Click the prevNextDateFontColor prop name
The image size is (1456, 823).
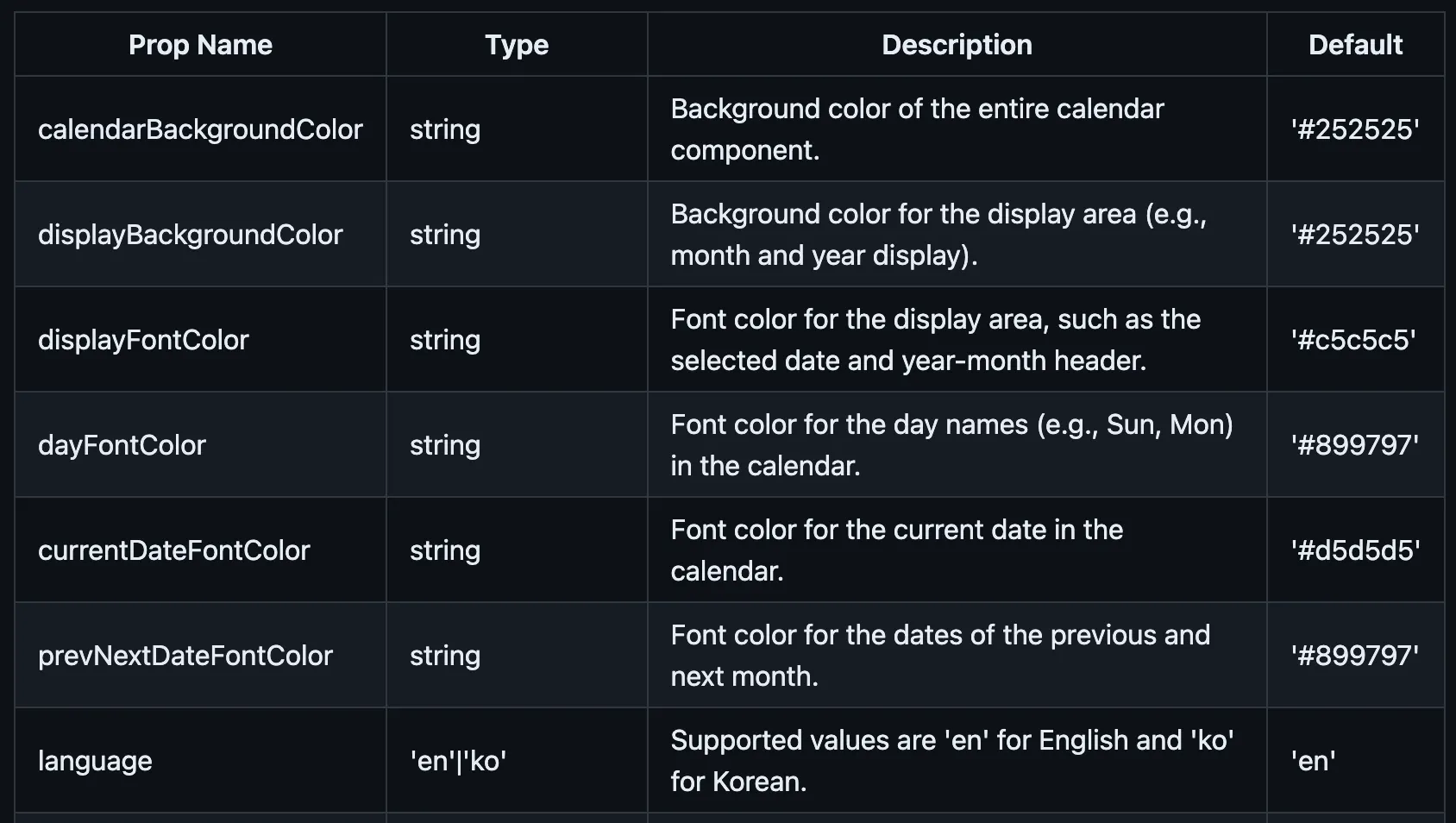click(185, 656)
